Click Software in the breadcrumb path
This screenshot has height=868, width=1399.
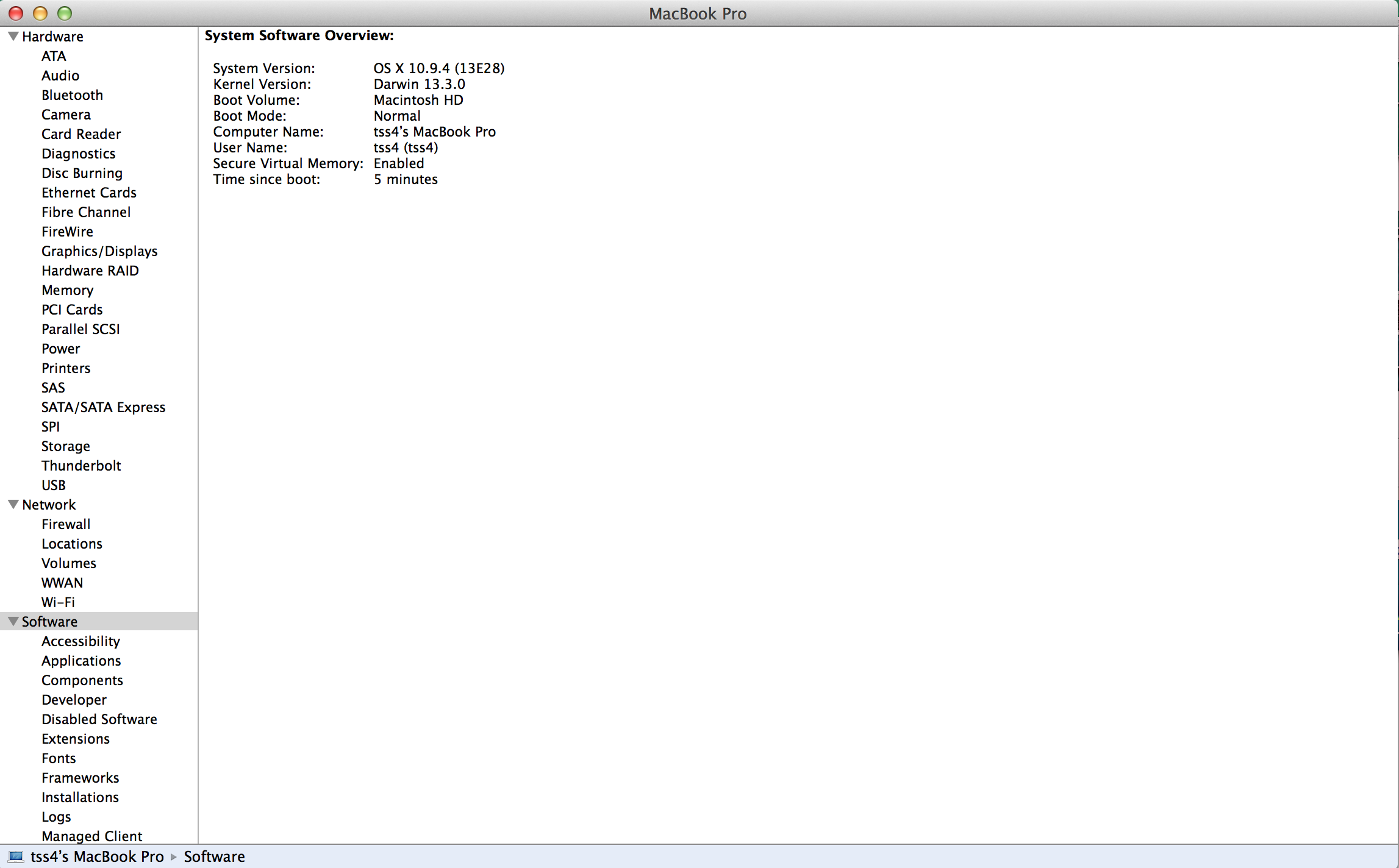[214, 856]
